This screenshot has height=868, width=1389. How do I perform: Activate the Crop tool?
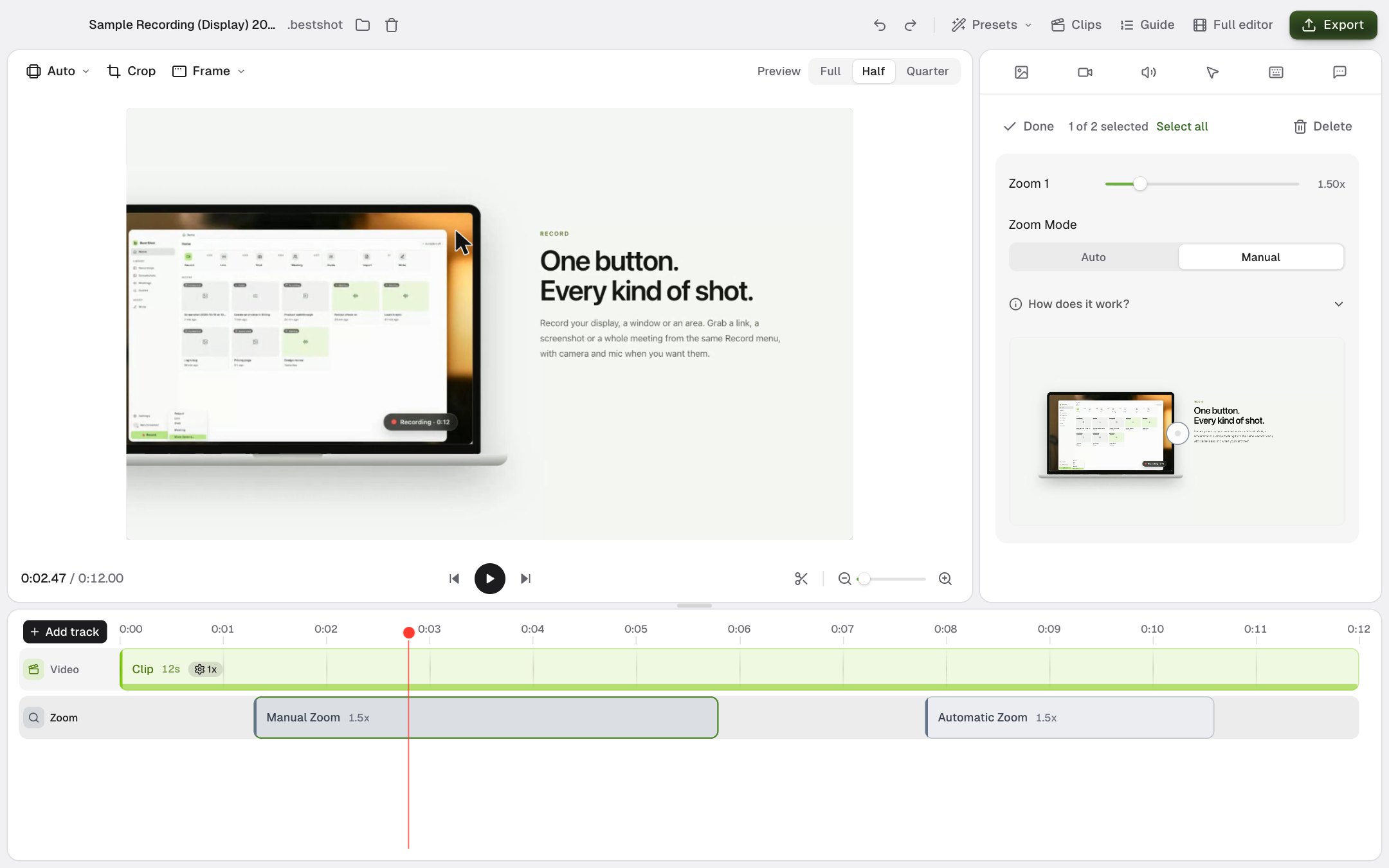(131, 71)
